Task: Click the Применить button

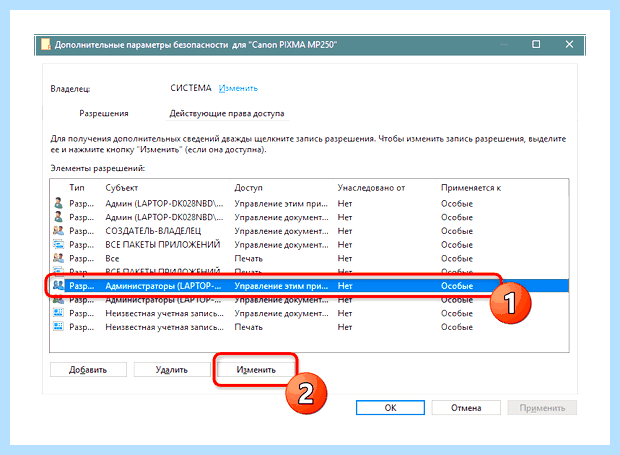Action: click(x=542, y=408)
